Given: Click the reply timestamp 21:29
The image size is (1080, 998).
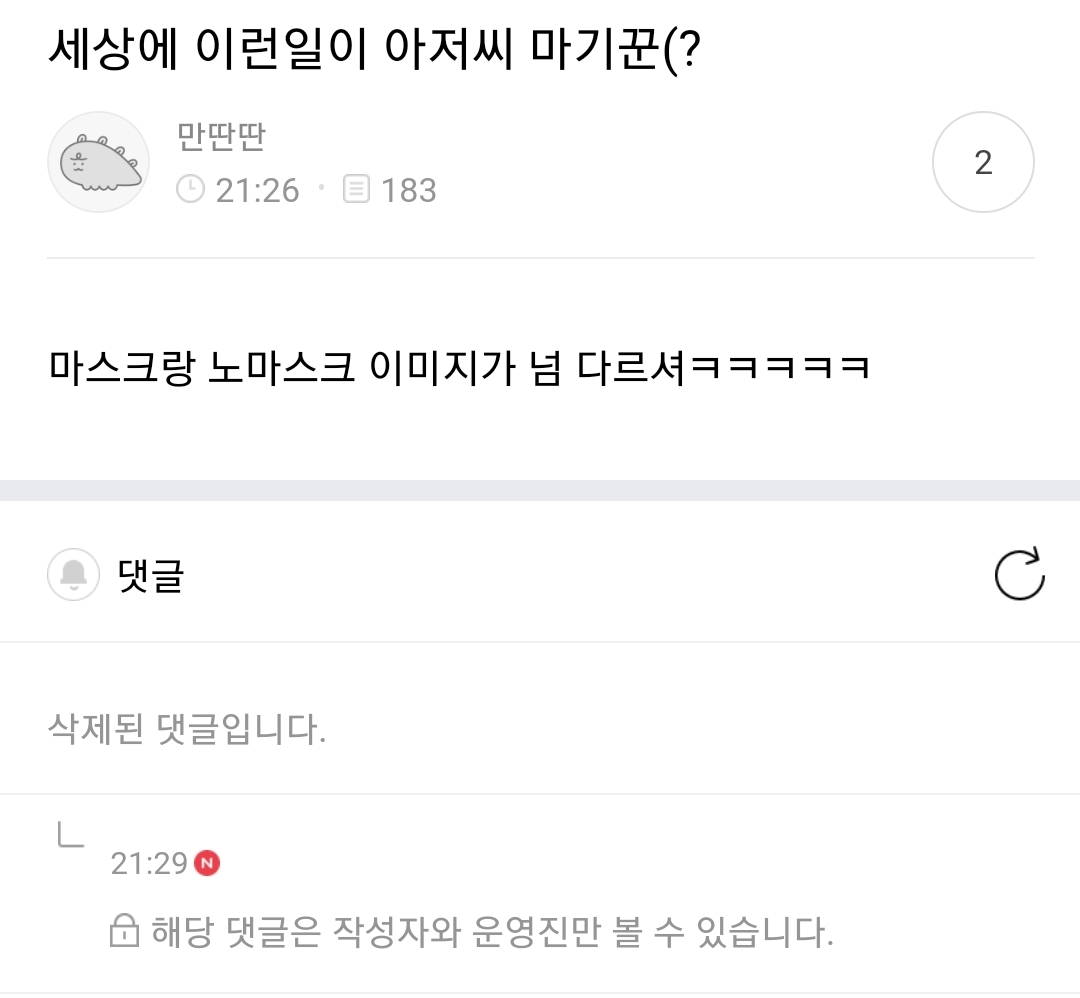Looking at the screenshot, I should [x=149, y=863].
